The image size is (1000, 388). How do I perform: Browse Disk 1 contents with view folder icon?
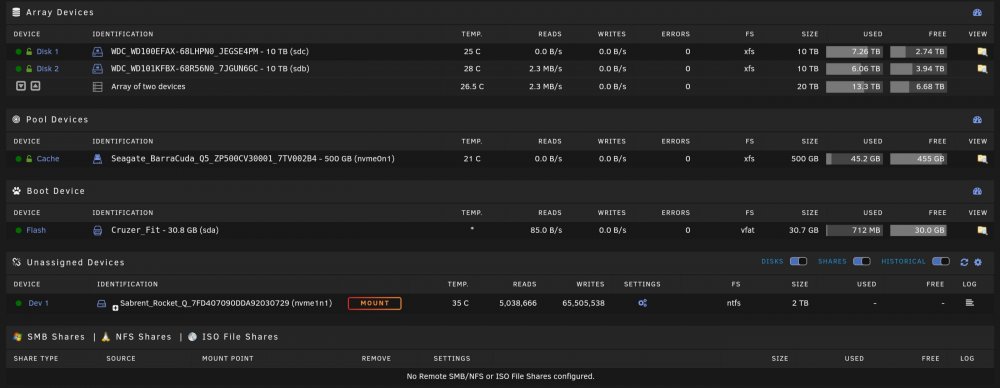pyautogui.click(x=982, y=52)
